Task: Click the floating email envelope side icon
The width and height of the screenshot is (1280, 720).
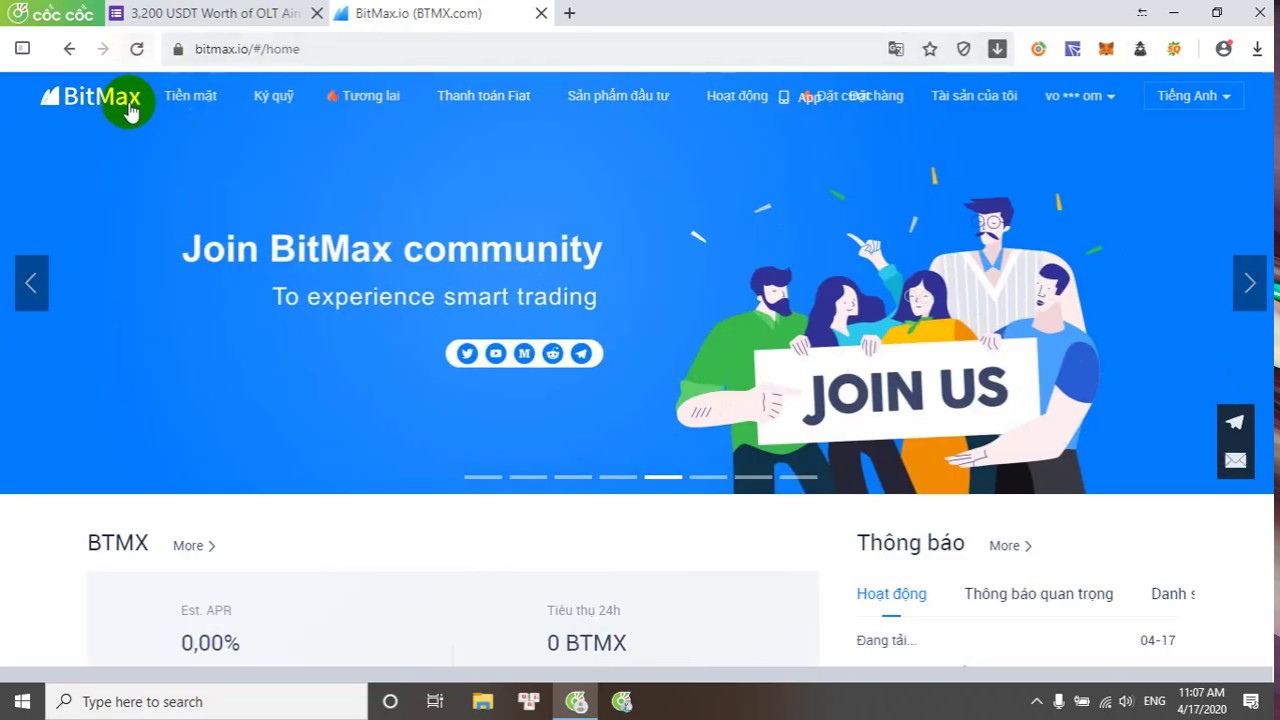Action: click(x=1235, y=460)
